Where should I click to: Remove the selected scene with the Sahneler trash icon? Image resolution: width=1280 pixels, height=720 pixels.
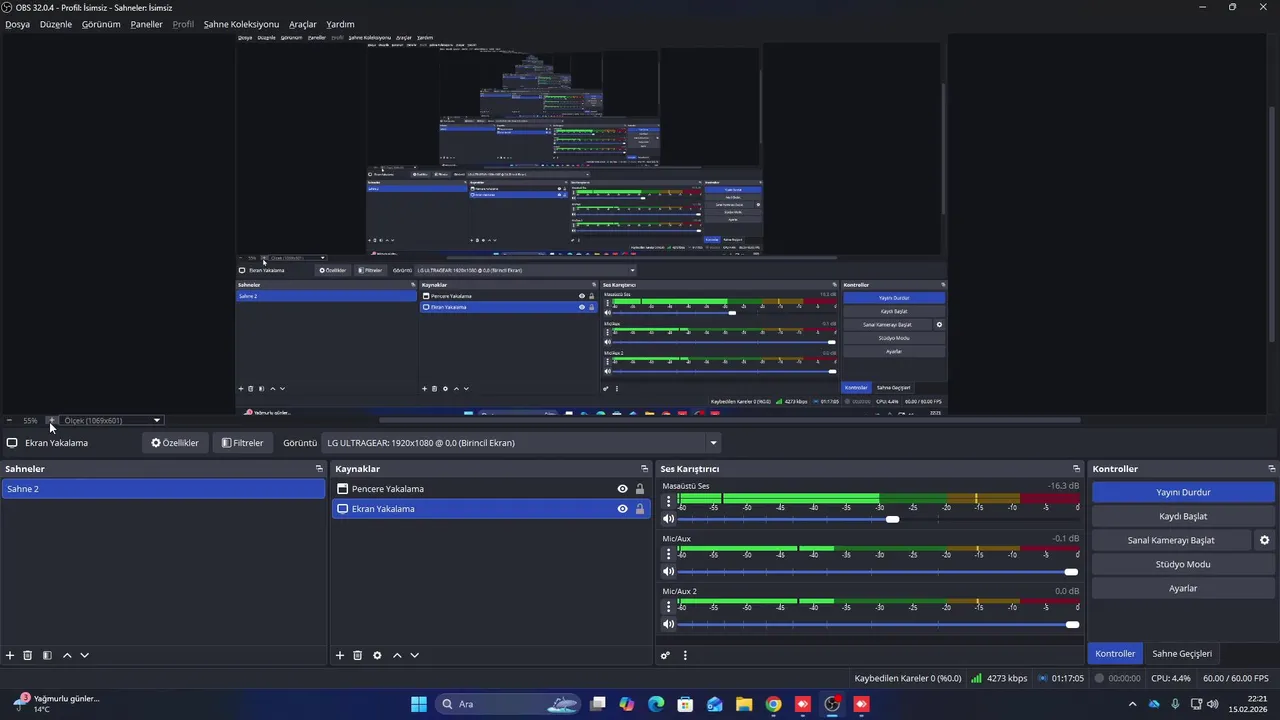28,655
